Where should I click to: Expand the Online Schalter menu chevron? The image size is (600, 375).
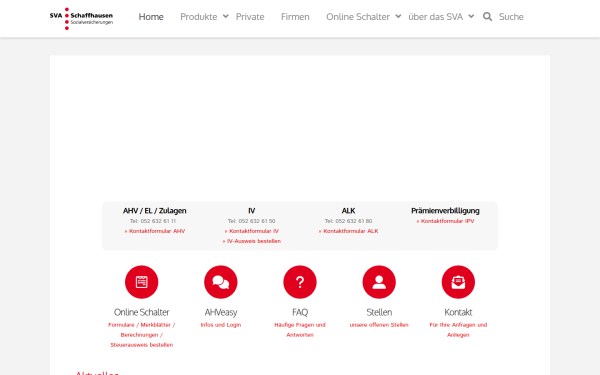point(398,16)
